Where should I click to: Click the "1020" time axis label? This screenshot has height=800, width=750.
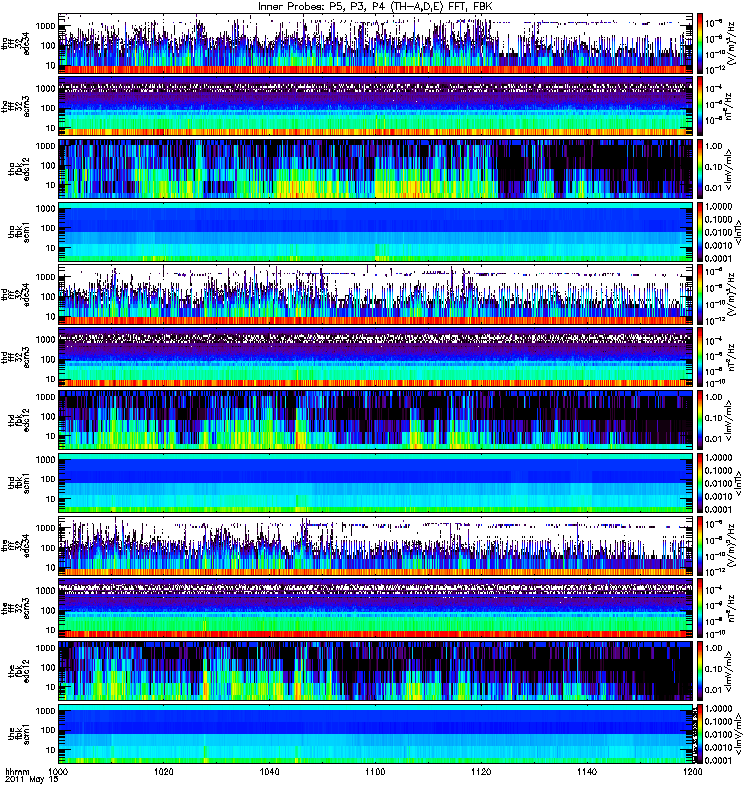click(x=164, y=772)
